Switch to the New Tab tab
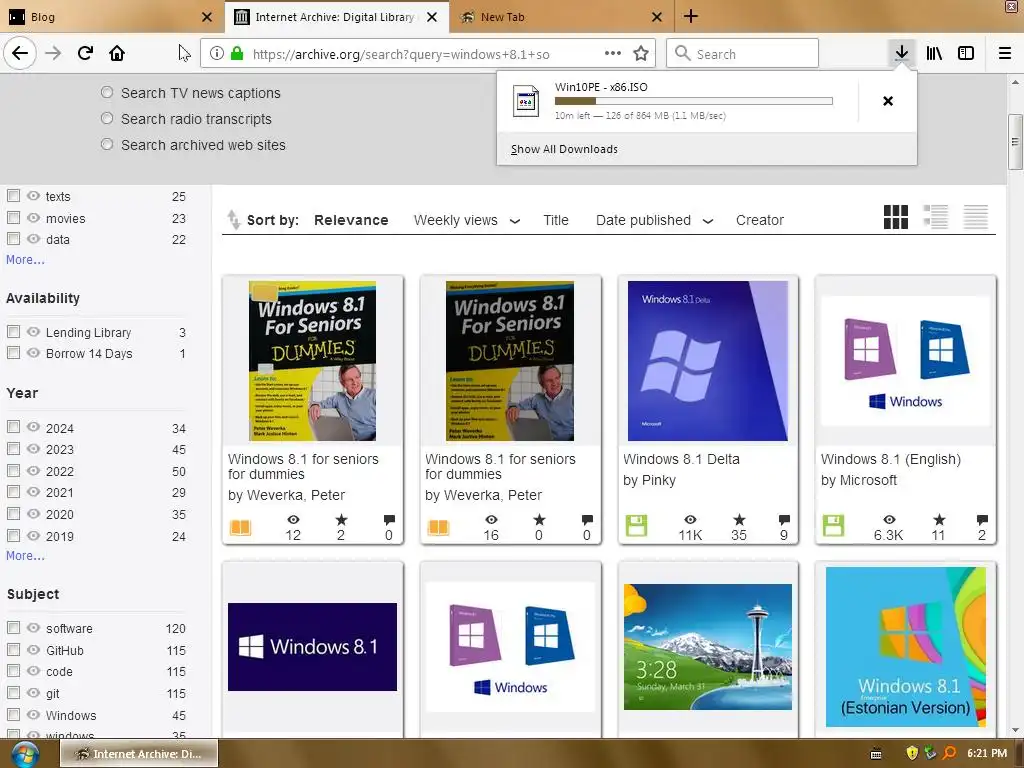This screenshot has height=768, width=1024. tap(560, 17)
